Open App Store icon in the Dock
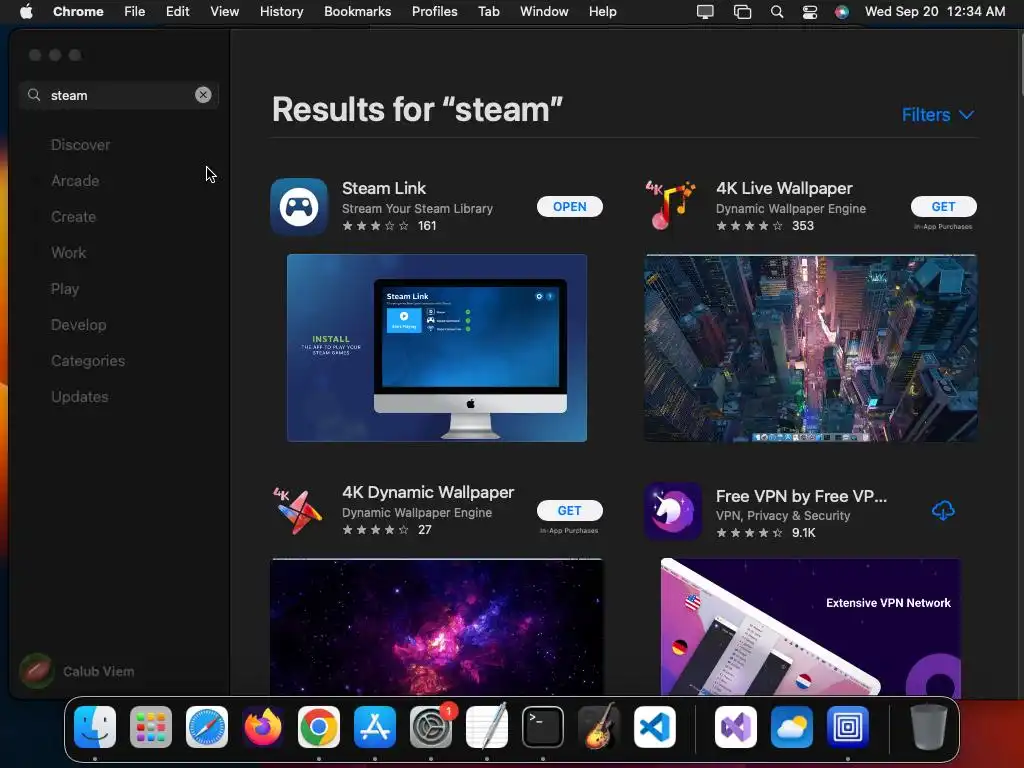This screenshot has height=768, width=1024. pos(375,726)
